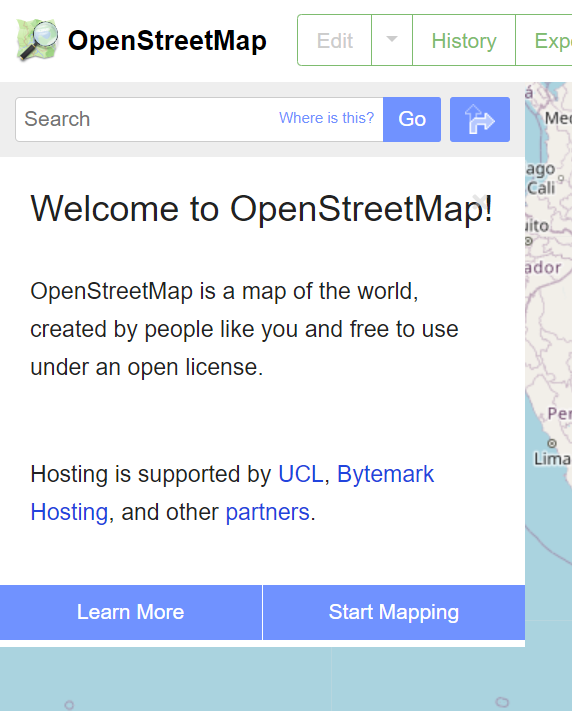Click the Go search button
The image size is (572, 711).
point(412,119)
